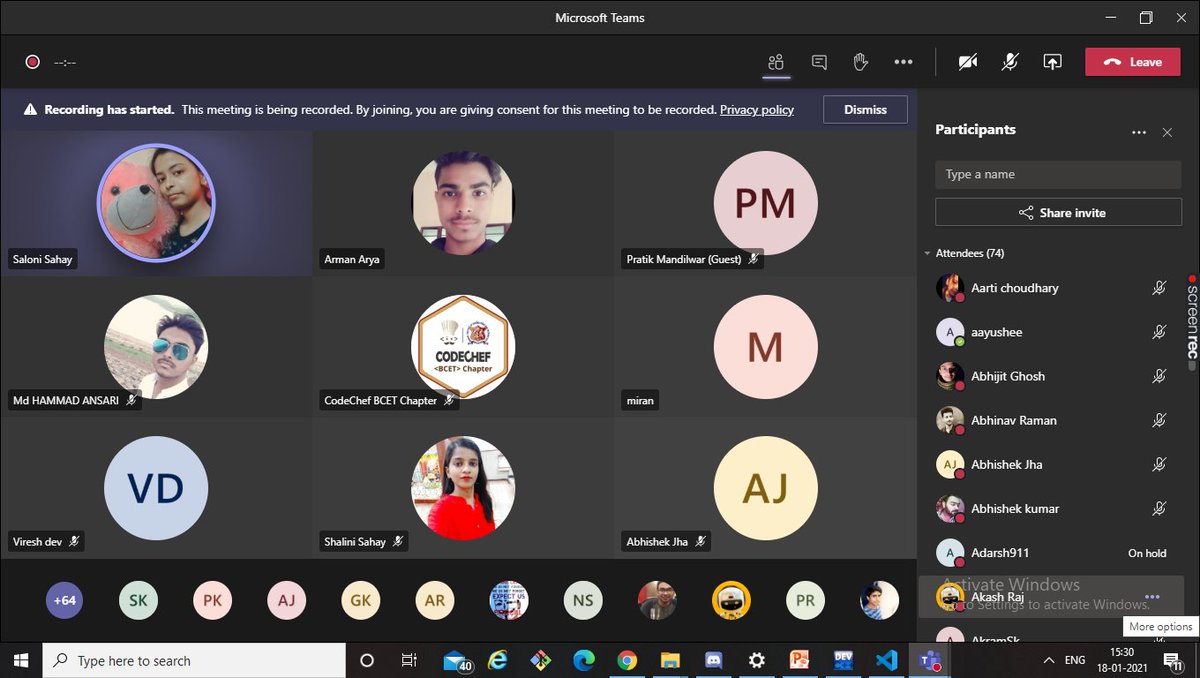Click muted mic icon beside Abhijit Ghosh
Image resolution: width=1200 pixels, height=678 pixels.
click(x=1159, y=376)
